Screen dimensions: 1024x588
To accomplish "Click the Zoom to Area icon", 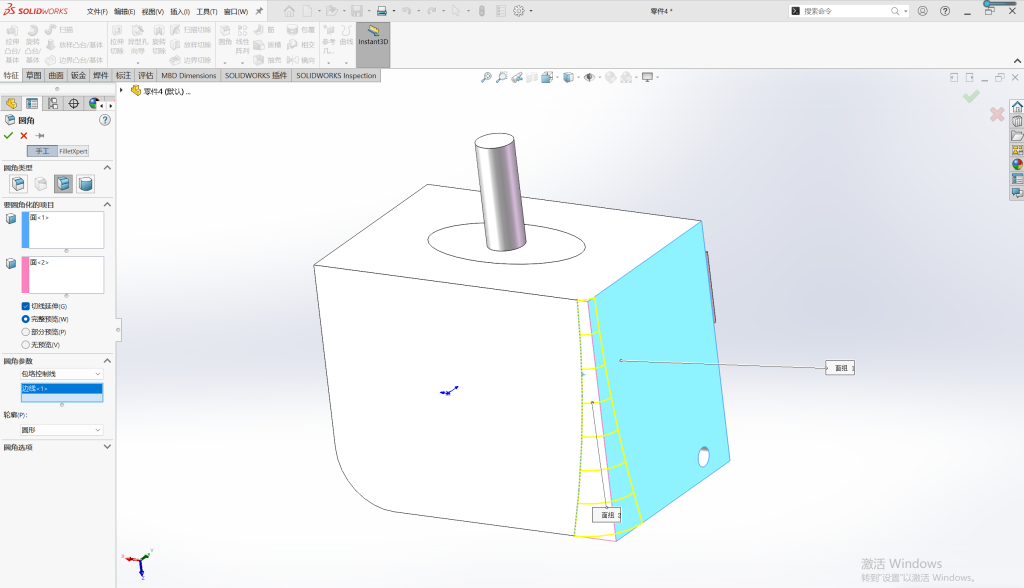I will click(x=502, y=77).
